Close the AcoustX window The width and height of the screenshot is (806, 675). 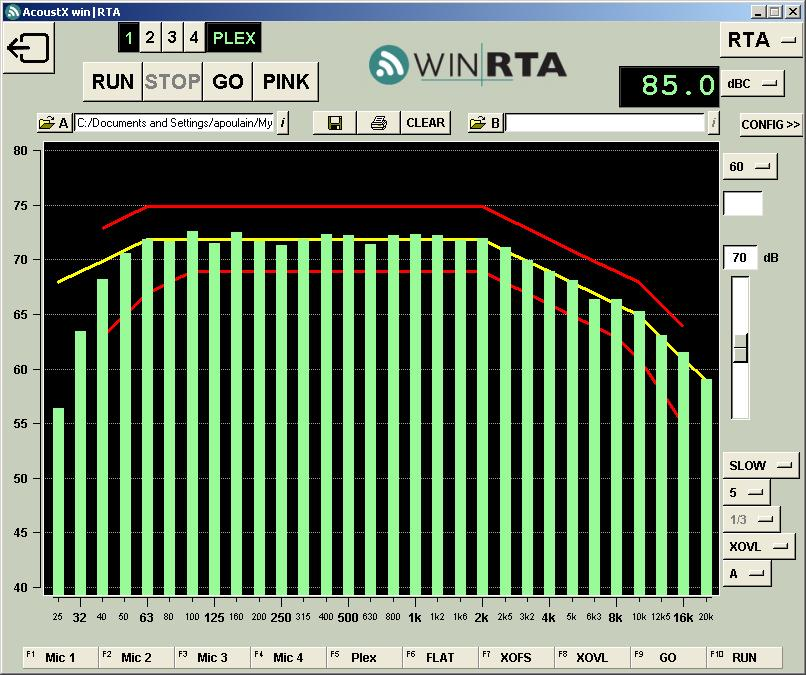793,11
